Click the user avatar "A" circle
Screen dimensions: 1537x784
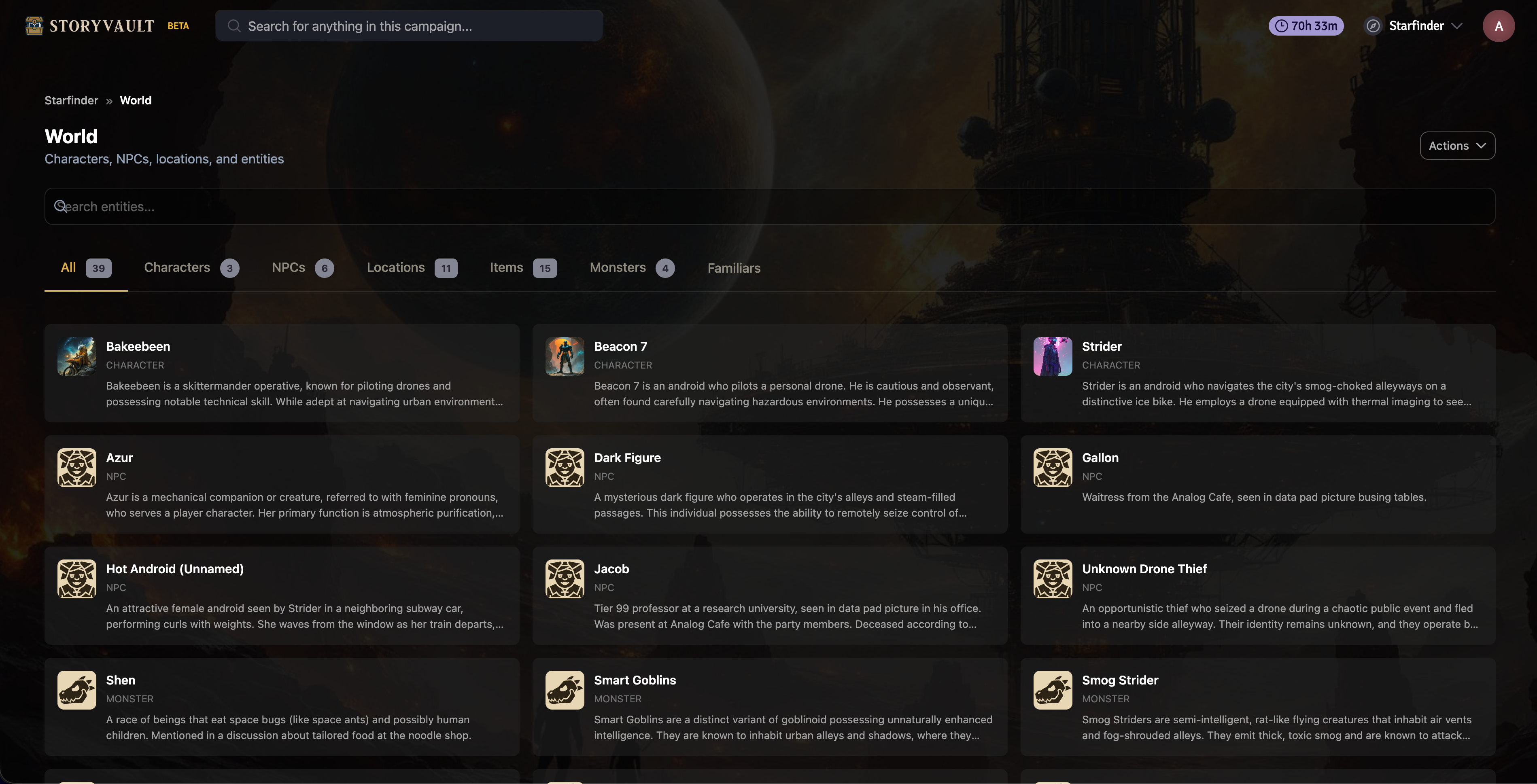pos(1498,25)
